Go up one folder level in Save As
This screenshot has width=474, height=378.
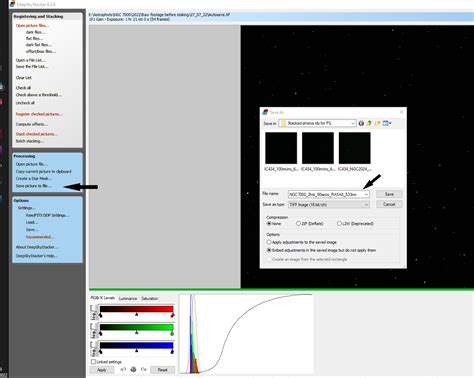click(369, 123)
